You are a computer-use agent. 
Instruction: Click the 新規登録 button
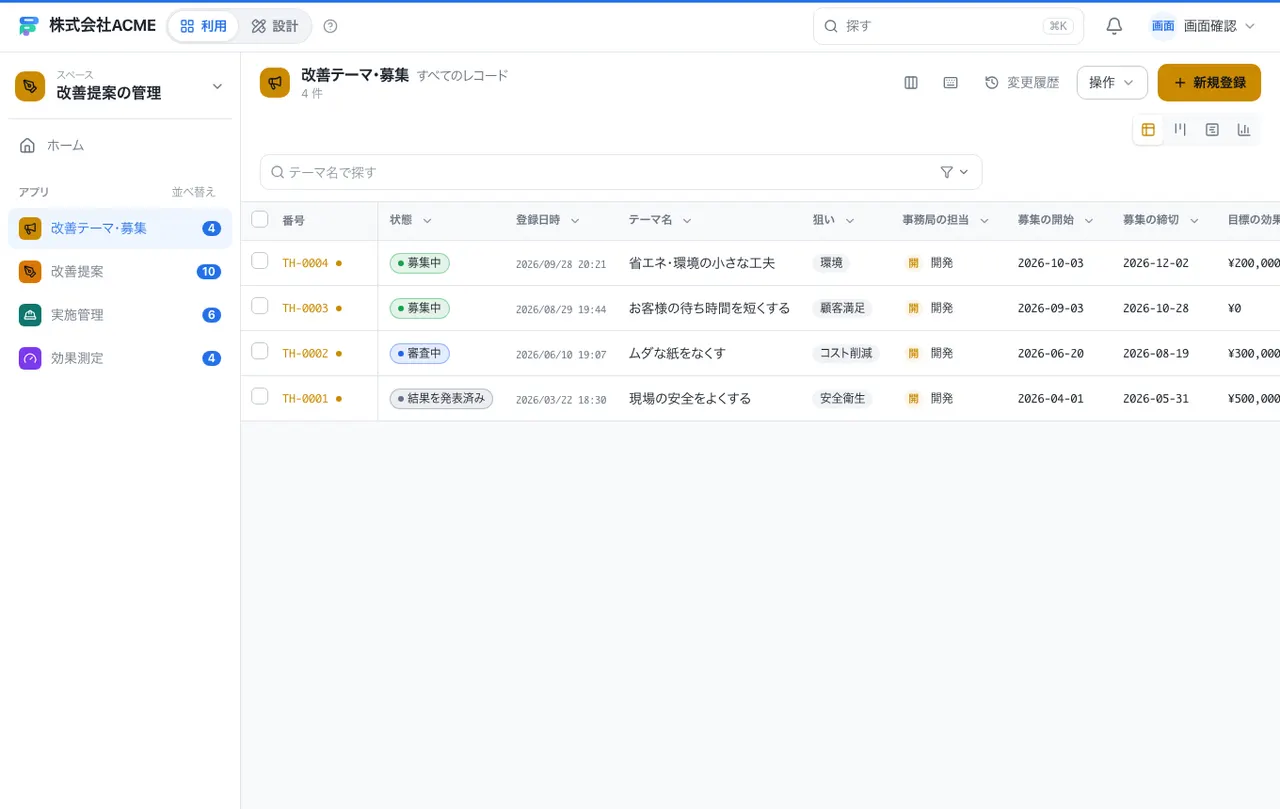coord(1209,83)
